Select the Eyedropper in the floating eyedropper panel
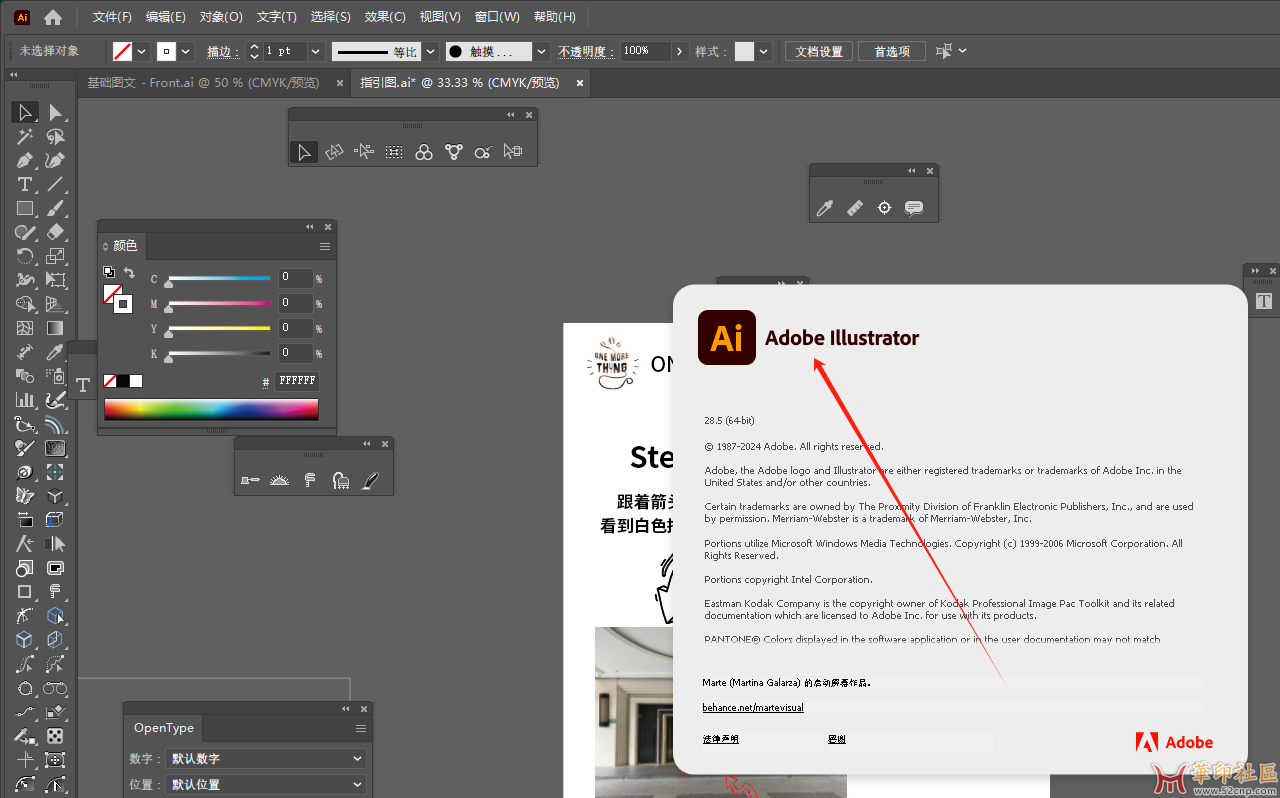1280x798 pixels. point(825,208)
